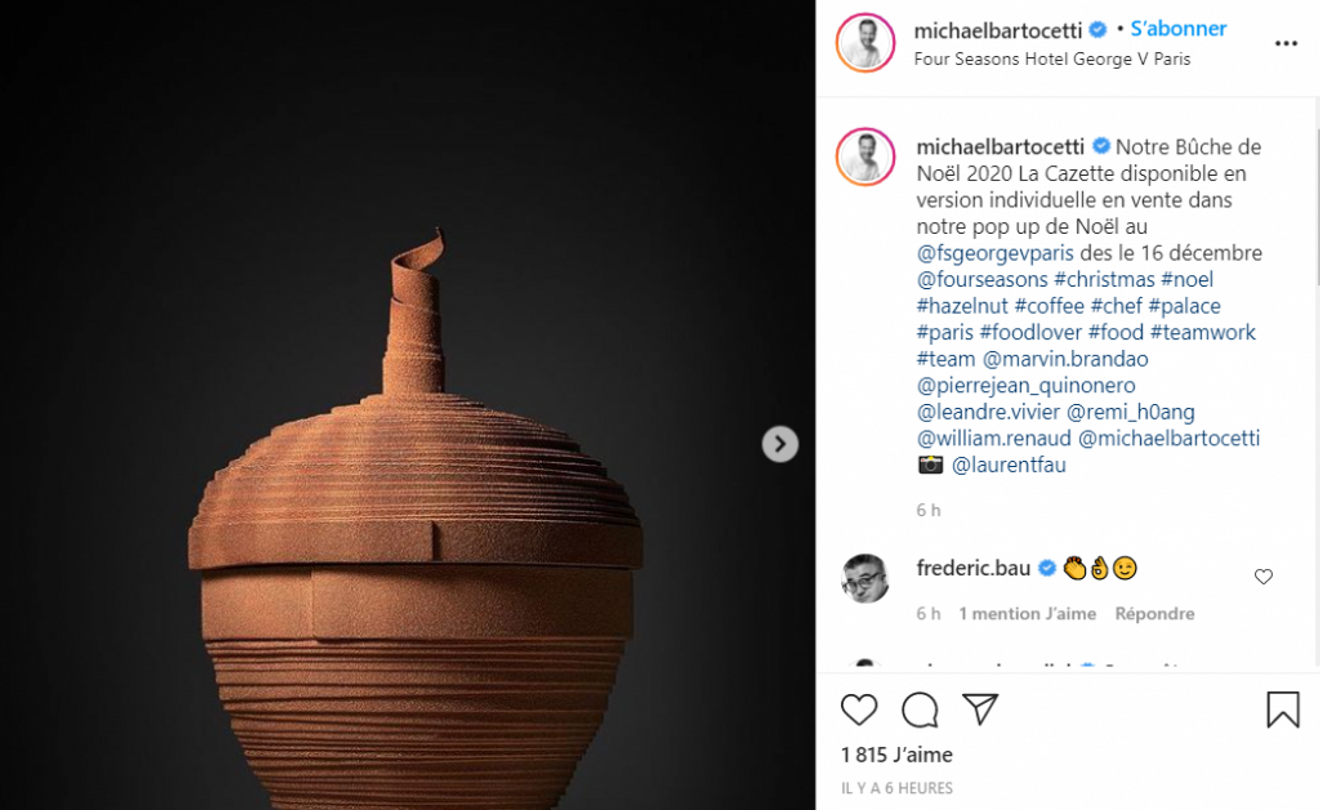The width and height of the screenshot is (1320, 810).
Task: Reply to frederic.bau's comment via Répondre
Action: click(1154, 614)
